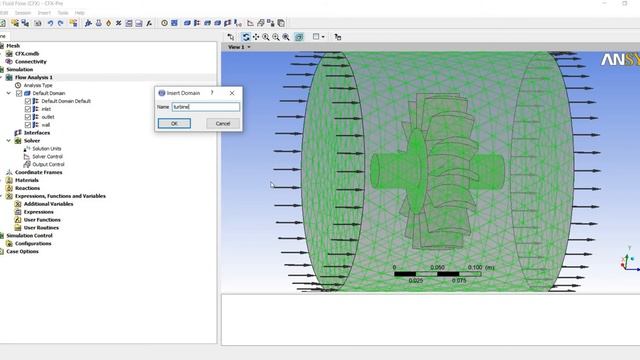Screen dimensions: 640x360
Task: Select the viewer pick-mode arrow icon
Action: click(x=231, y=37)
